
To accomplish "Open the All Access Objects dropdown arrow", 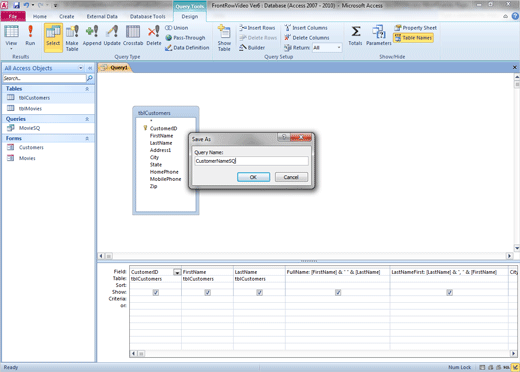I will 81,68.
